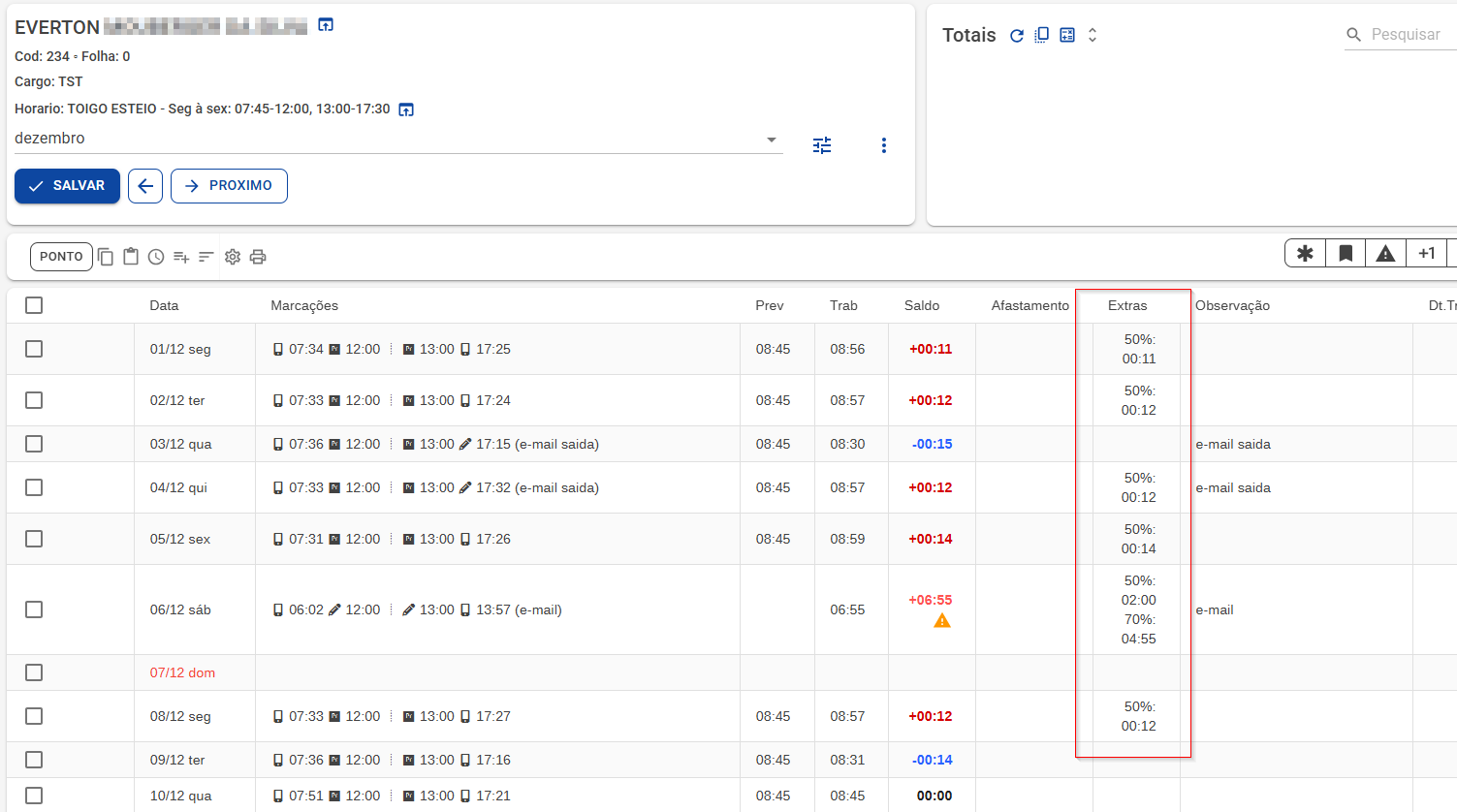1457x812 pixels.
Task: Click the pencil icon beside 17:32 on 04/12
Action: 465,487
